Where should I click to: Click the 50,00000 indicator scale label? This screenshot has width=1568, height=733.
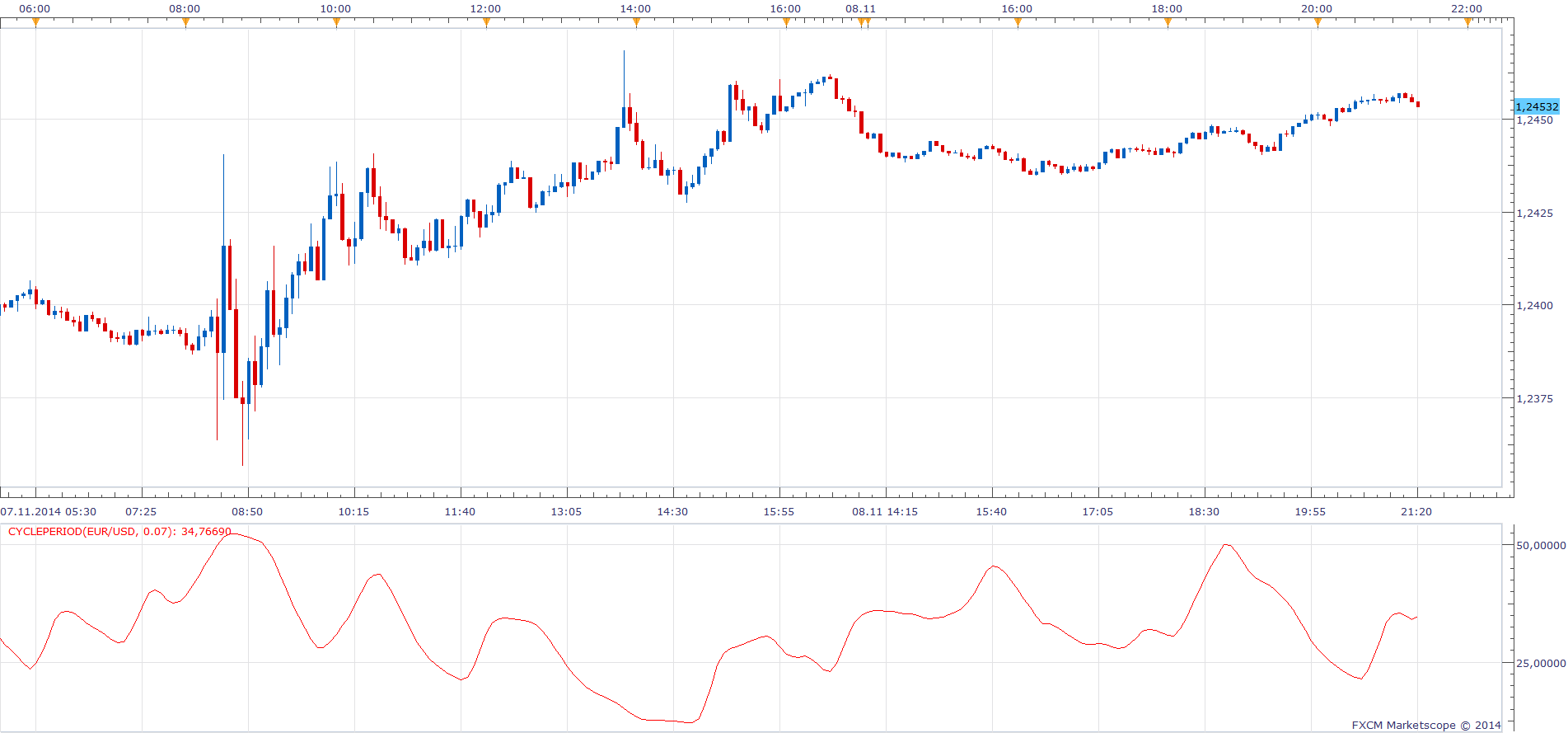tap(1541, 545)
